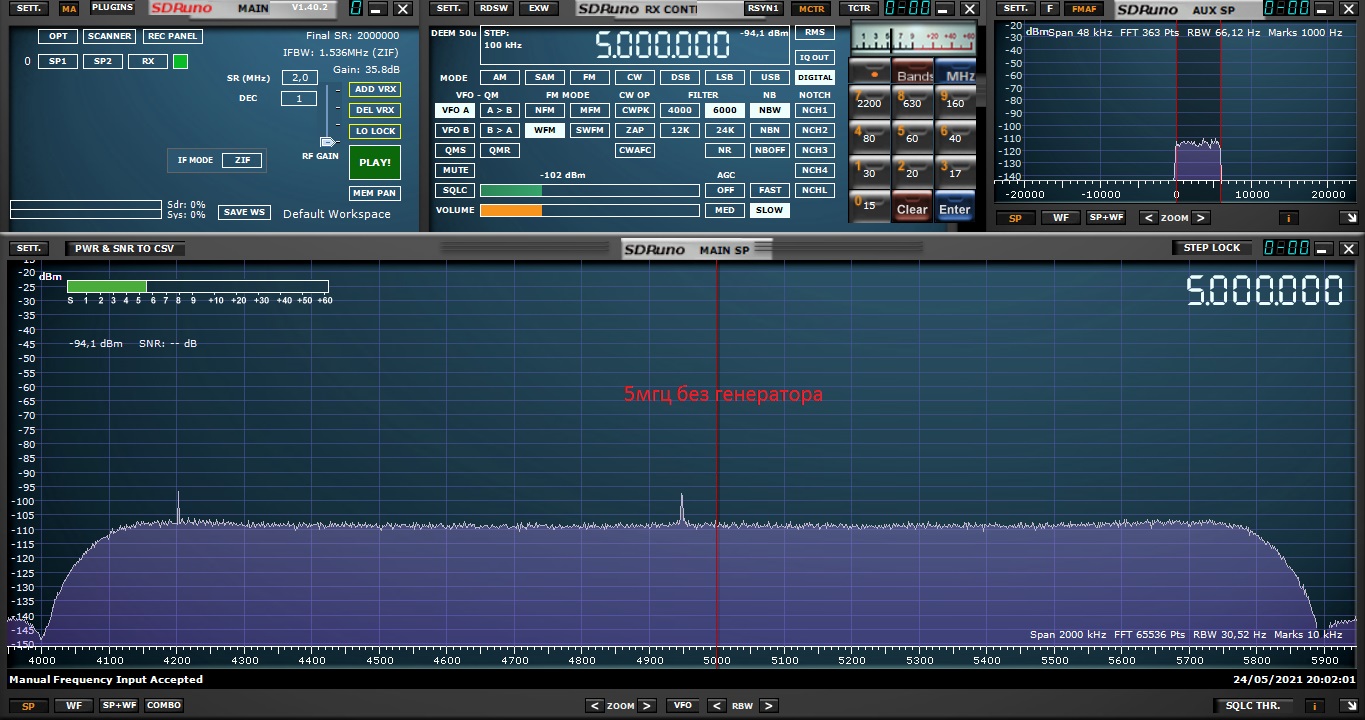
Task: Open SQLC THR. in MAIN SP bar
Action: (x=1253, y=705)
